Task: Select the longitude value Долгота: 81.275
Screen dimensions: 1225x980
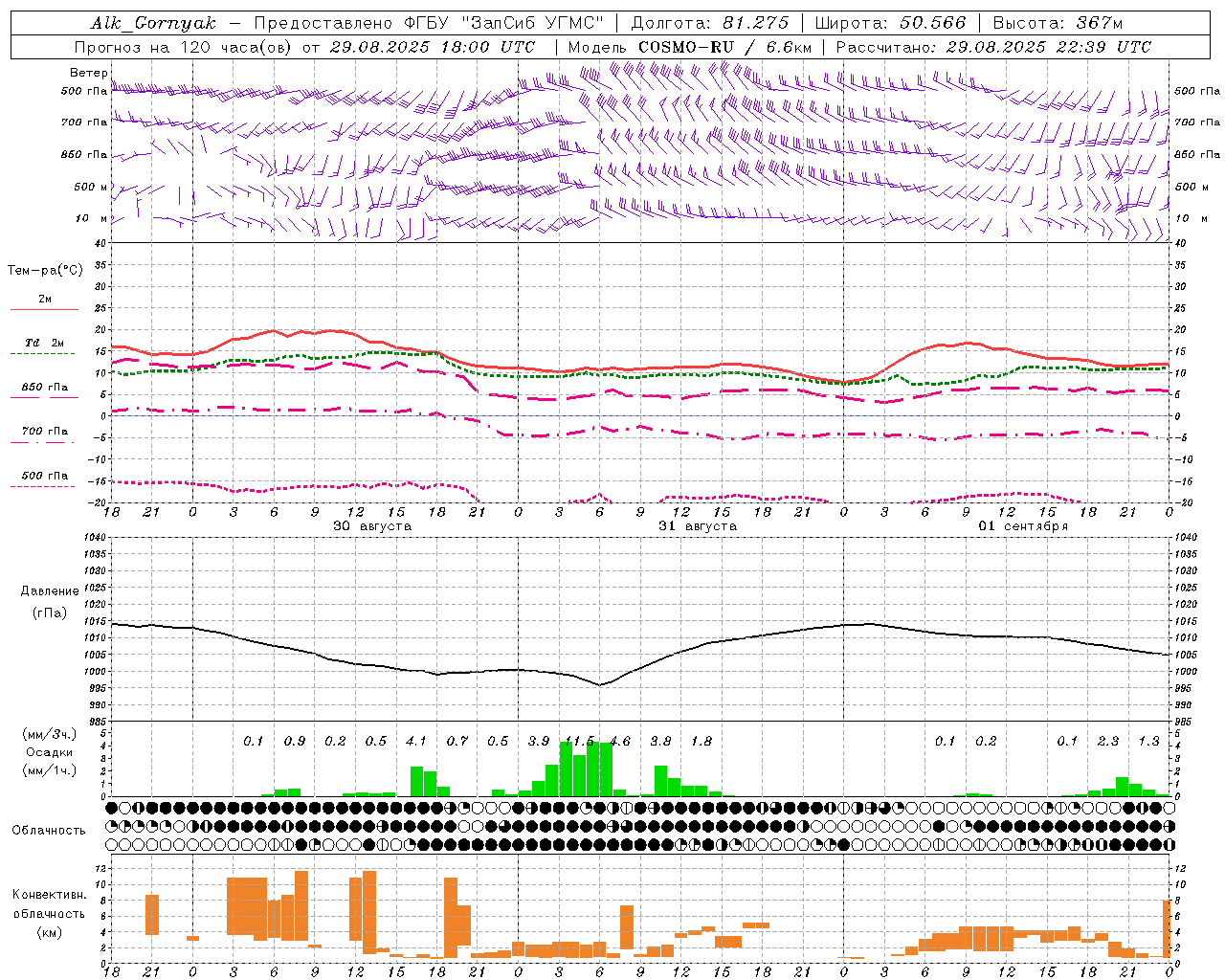Action: [x=710, y=23]
